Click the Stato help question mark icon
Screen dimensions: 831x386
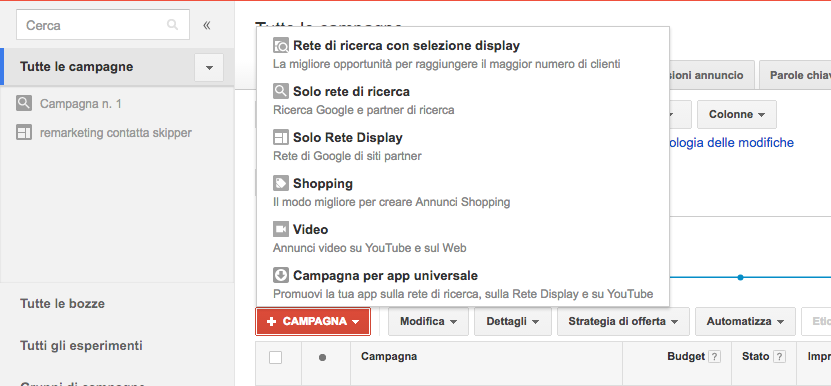779,357
